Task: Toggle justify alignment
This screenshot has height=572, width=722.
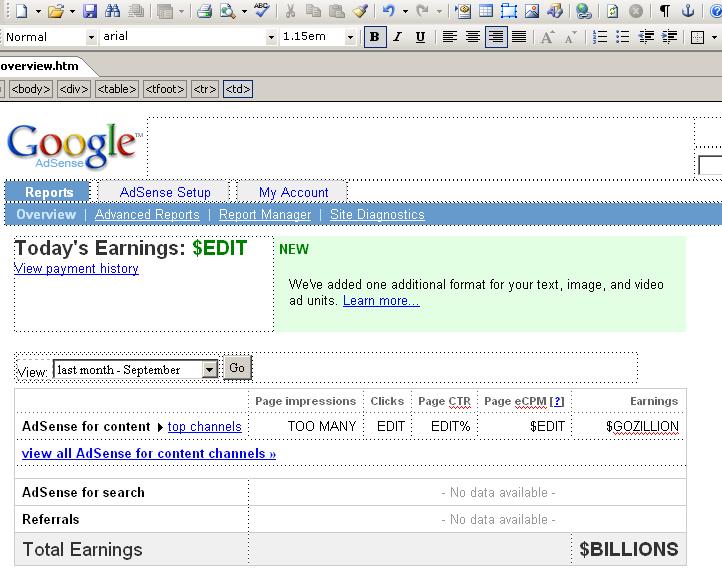Action: point(519,37)
